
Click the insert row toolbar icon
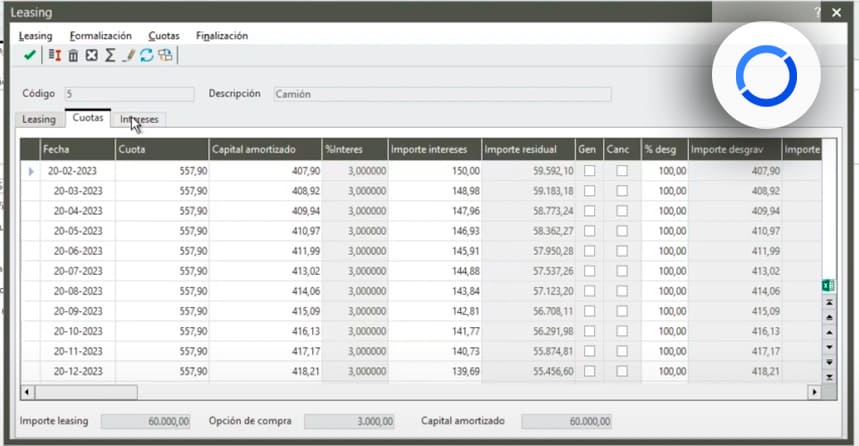coord(55,55)
